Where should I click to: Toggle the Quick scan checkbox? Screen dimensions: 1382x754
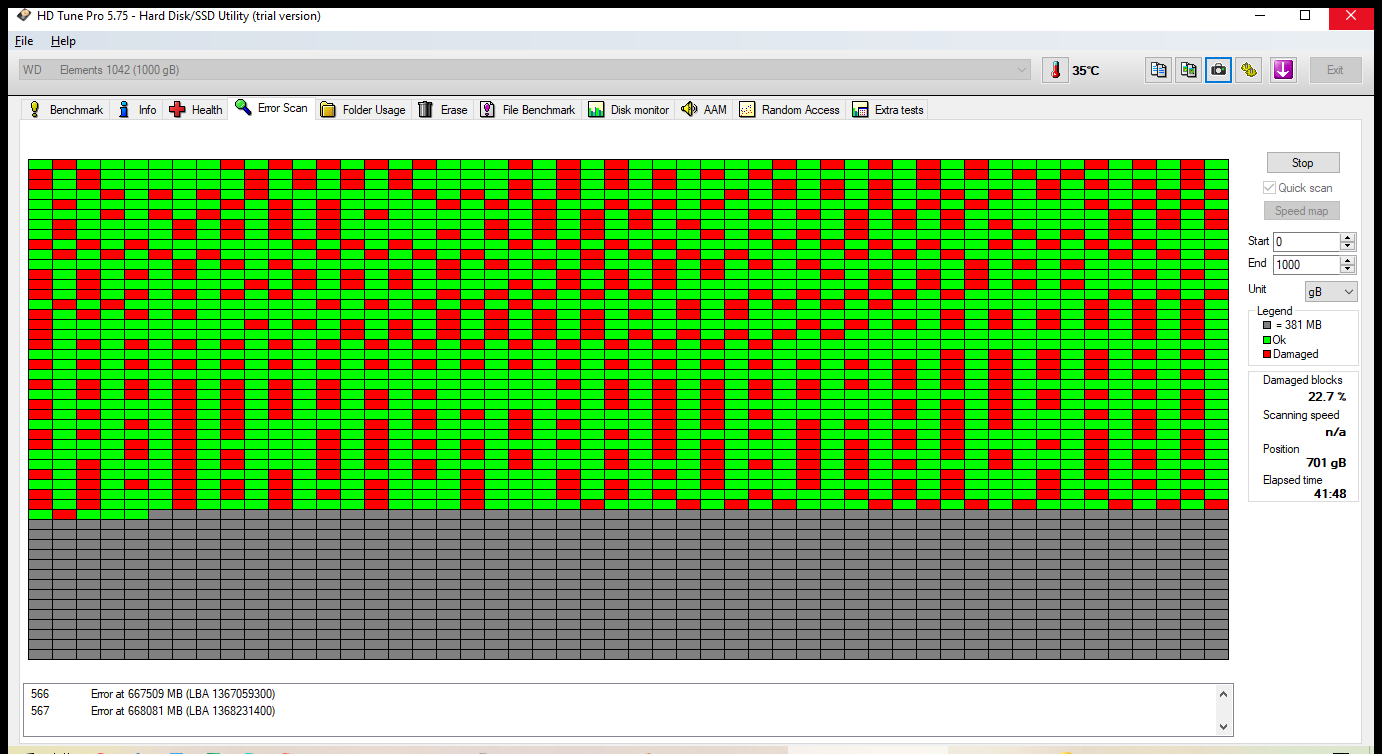(x=1269, y=188)
